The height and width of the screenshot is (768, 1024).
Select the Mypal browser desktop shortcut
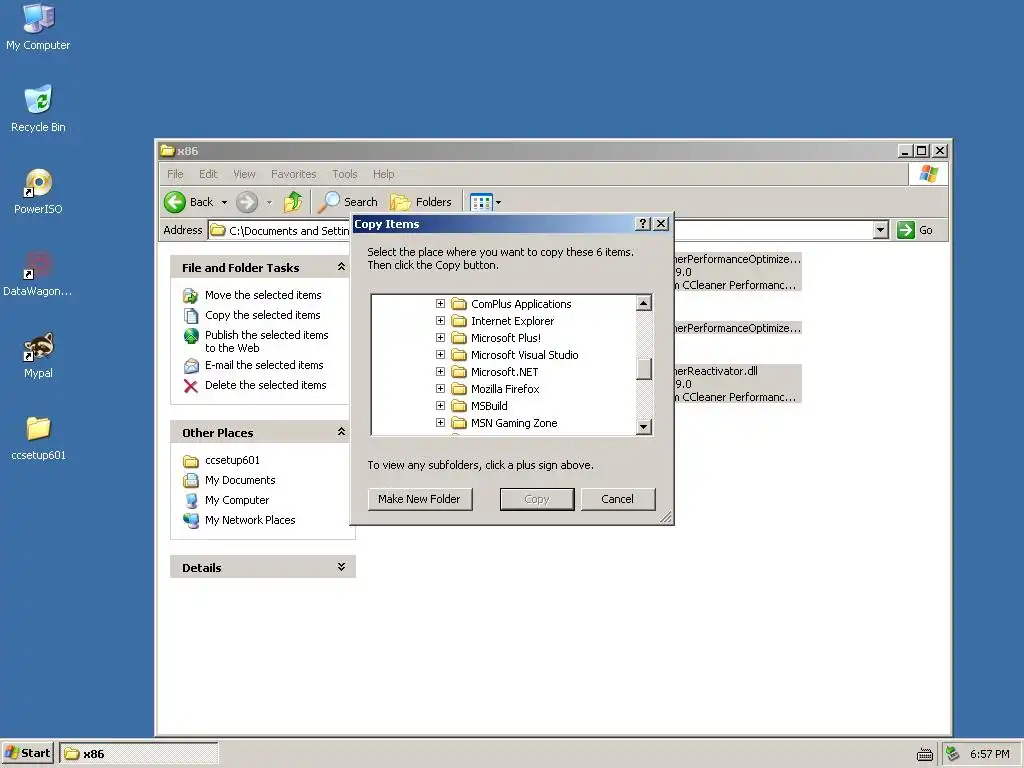click(x=38, y=356)
